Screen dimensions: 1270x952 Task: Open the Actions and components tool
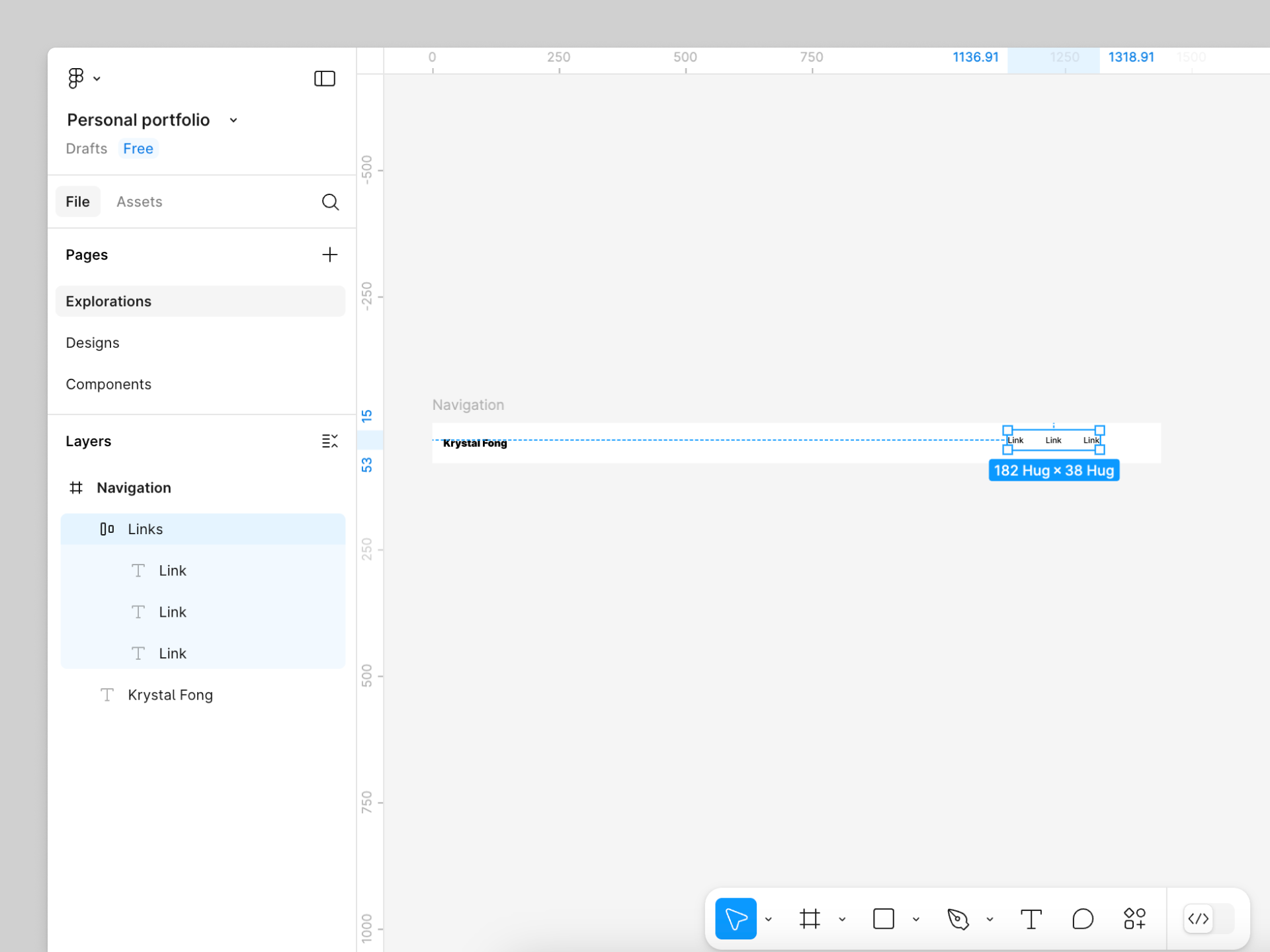[x=1134, y=918]
